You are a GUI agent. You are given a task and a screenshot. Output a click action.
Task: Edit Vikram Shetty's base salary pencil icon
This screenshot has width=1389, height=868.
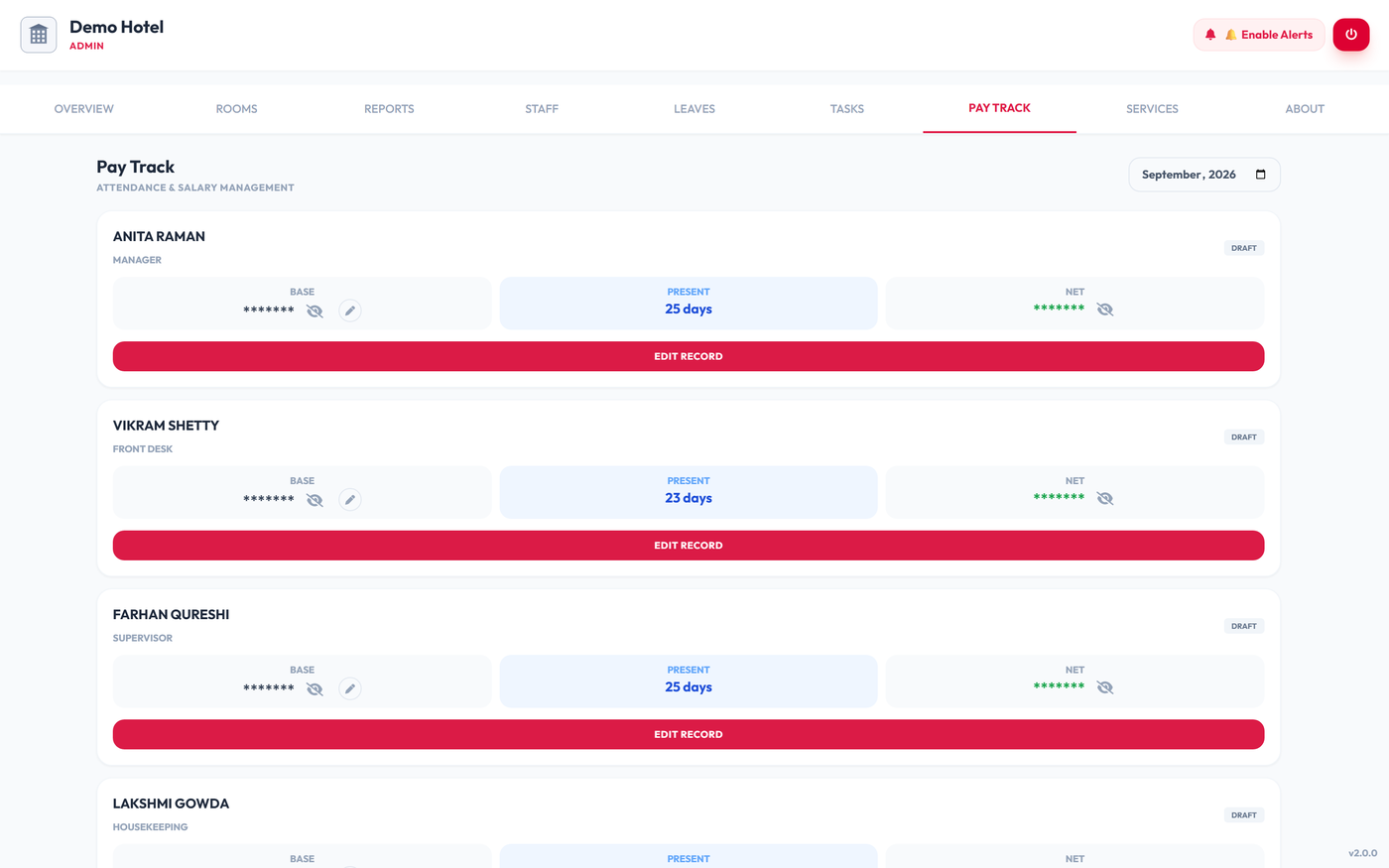[350, 500]
